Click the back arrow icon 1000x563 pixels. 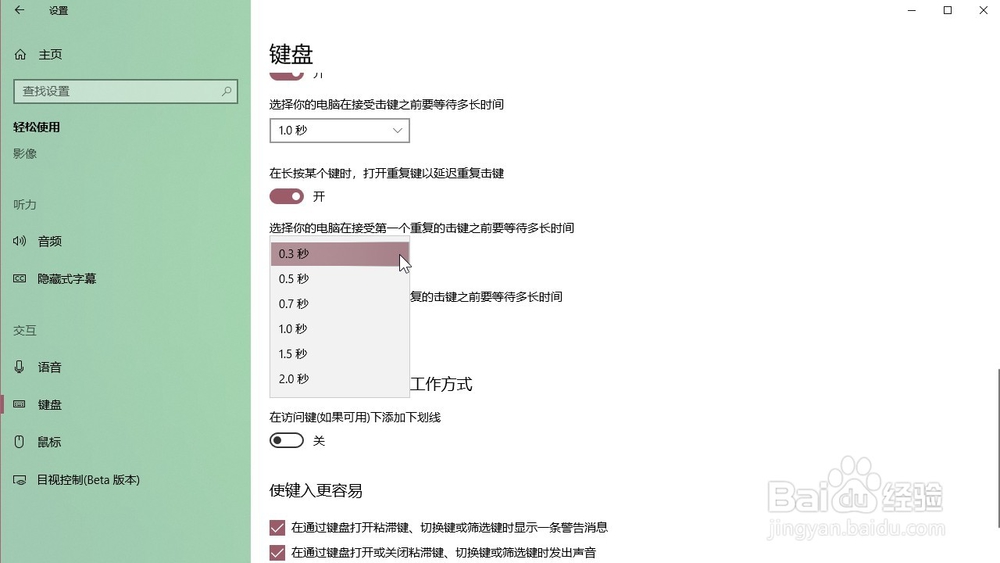[19, 11]
